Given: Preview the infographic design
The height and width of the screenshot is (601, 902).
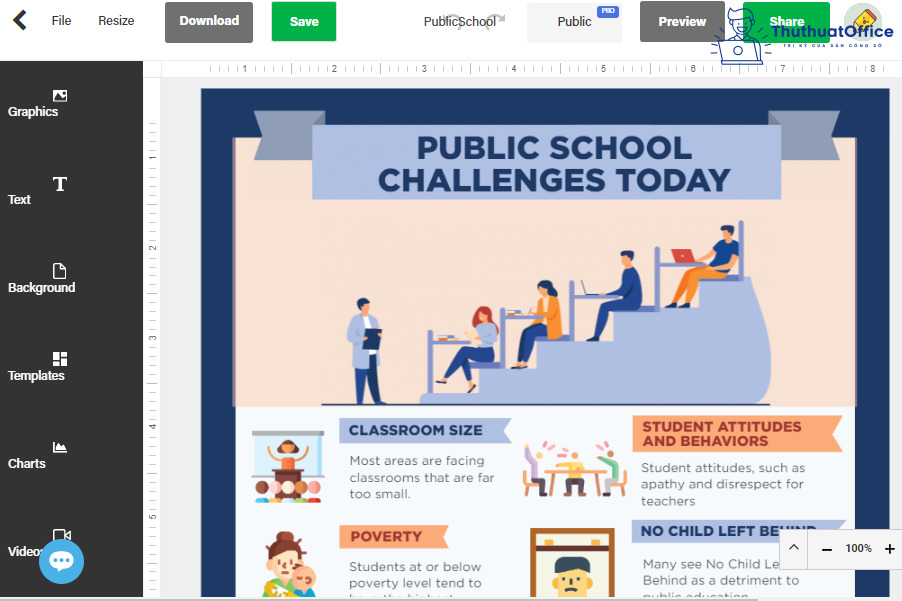Looking at the screenshot, I should 682,21.
